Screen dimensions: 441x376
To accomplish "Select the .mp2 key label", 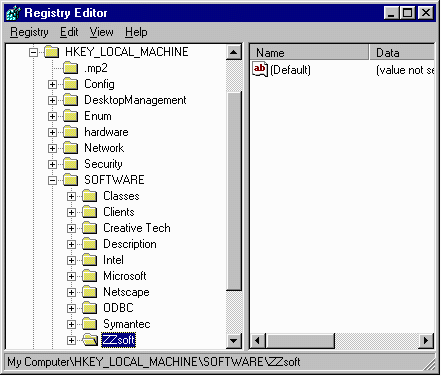I will (96, 68).
